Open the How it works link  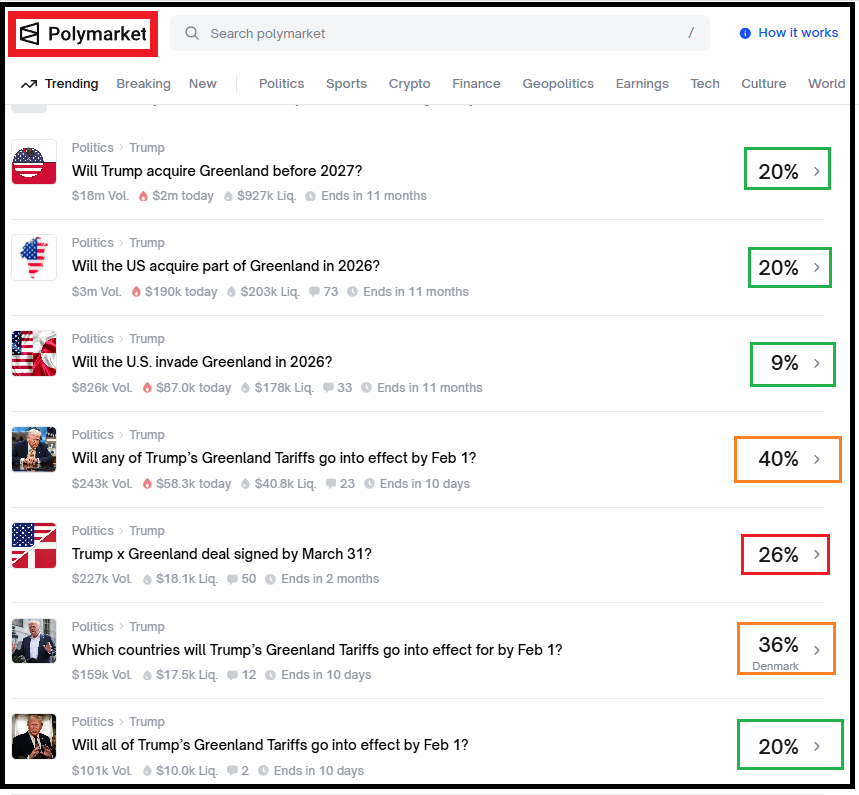click(x=798, y=33)
